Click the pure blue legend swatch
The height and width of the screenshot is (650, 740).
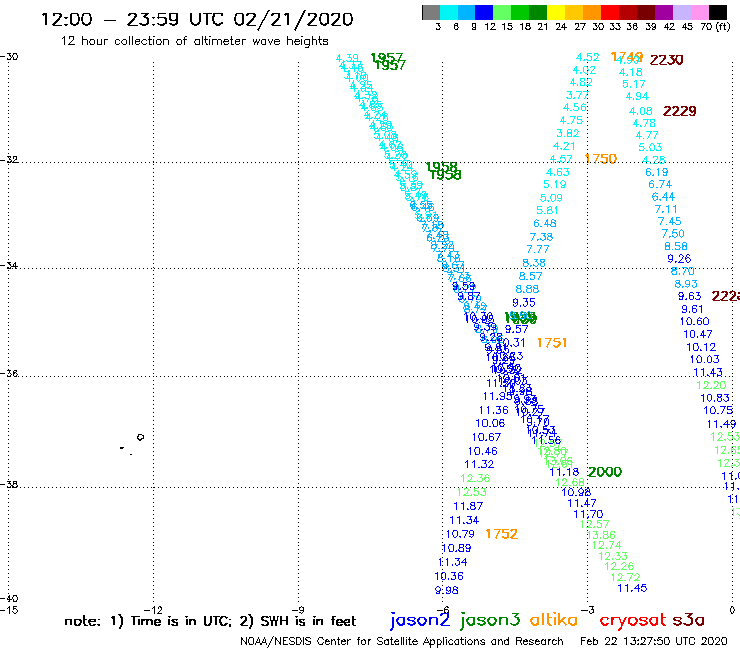[484, 13]
